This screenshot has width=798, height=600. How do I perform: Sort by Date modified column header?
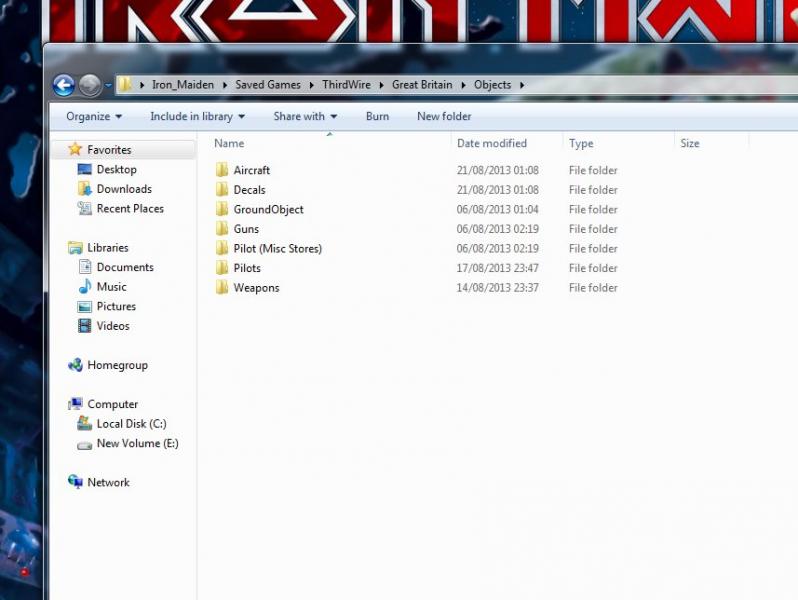coord(492,144)
